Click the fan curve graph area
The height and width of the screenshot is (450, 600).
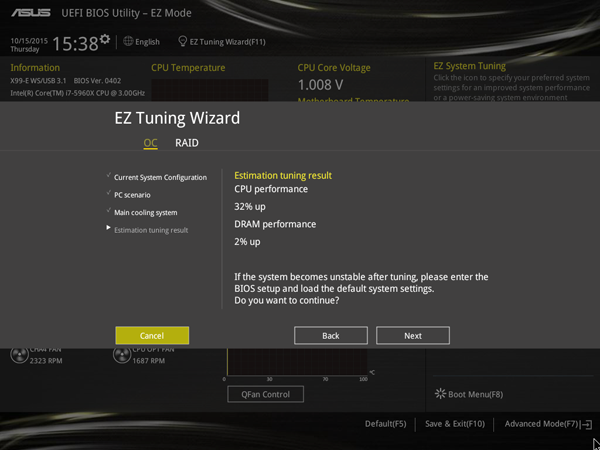pos(297,362)
